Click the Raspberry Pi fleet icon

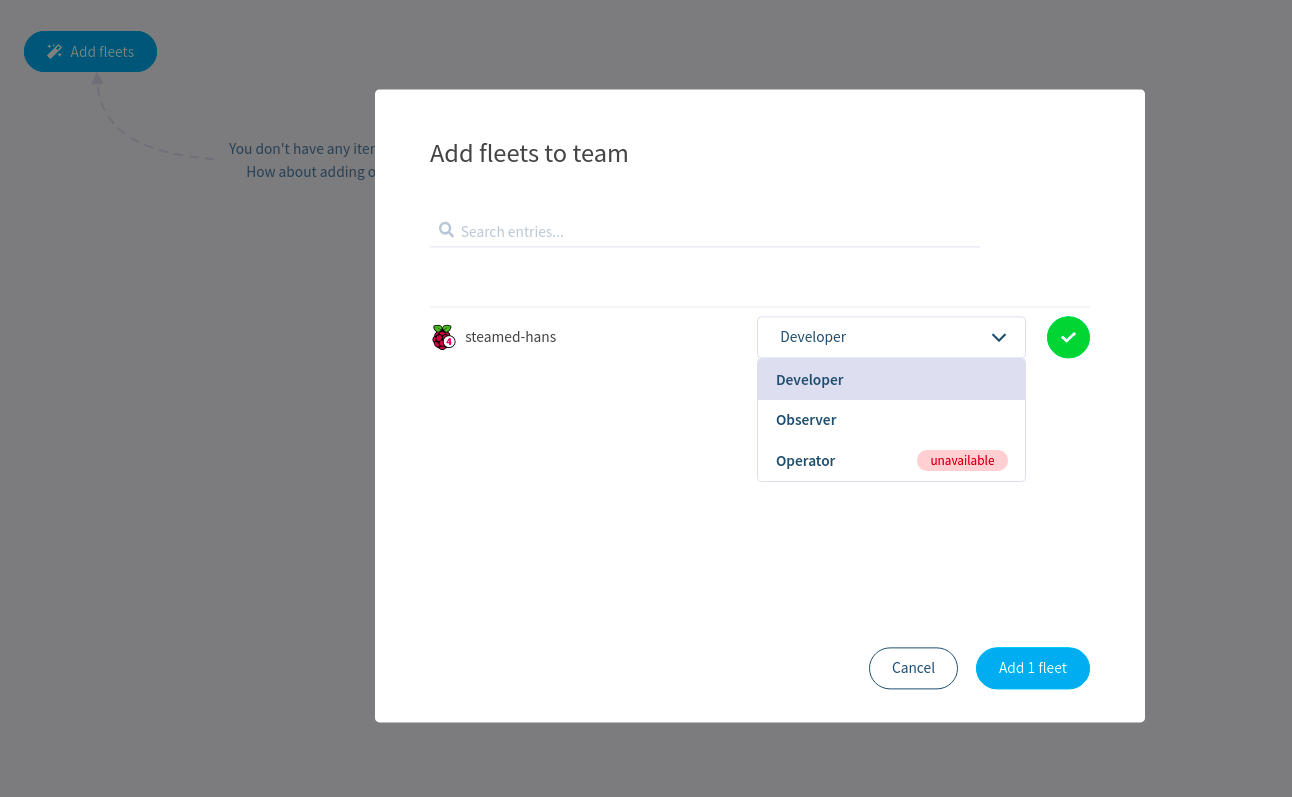[442, 336]
